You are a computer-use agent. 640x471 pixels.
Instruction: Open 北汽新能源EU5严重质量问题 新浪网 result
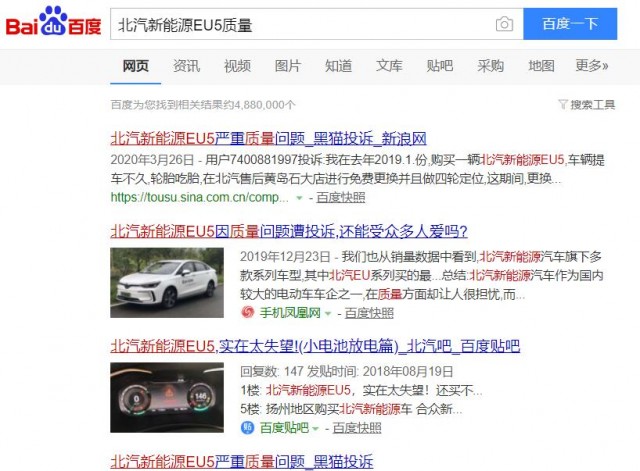pos(268,139)
